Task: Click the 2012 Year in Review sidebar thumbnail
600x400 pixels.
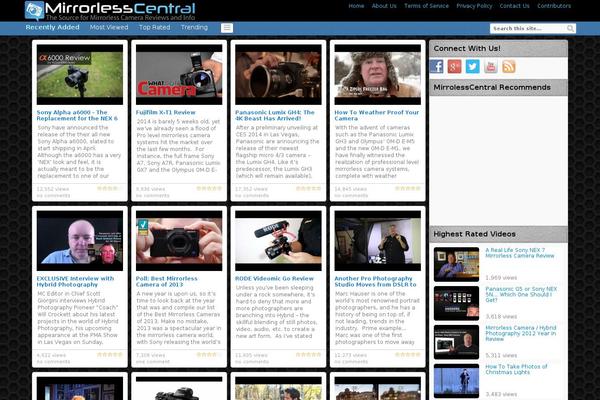Action: (x=456, y=342)
